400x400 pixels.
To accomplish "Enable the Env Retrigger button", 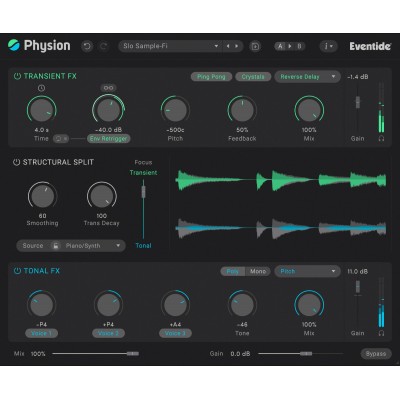I will coord(108,138).
